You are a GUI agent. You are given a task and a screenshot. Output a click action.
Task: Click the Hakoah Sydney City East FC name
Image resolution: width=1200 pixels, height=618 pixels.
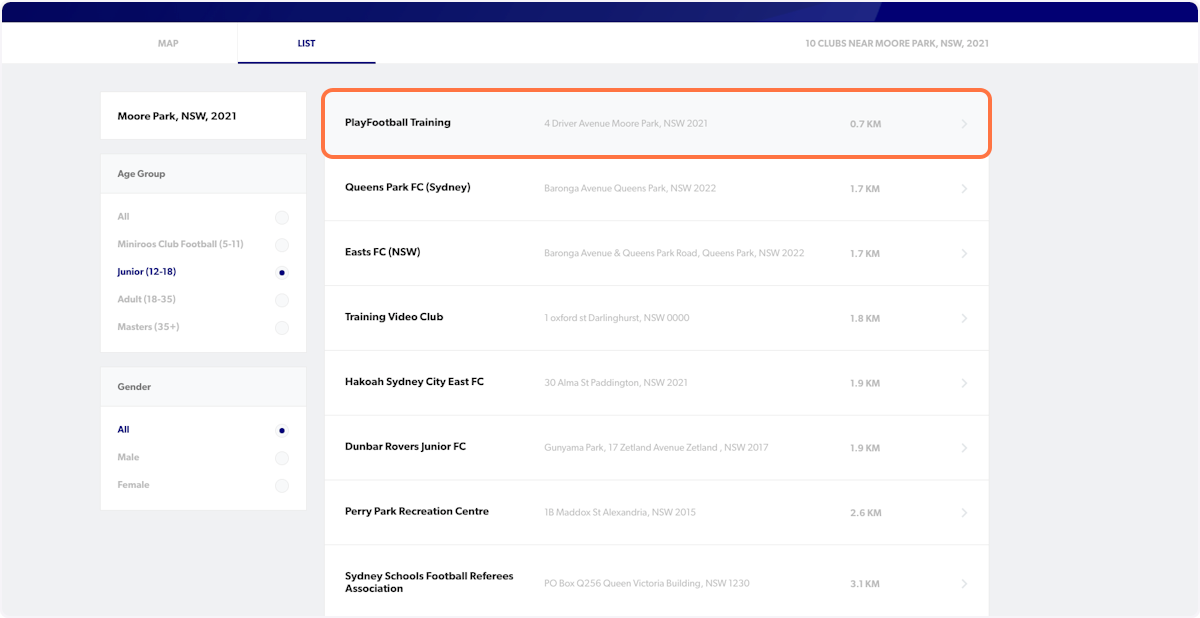coord(414,382)
